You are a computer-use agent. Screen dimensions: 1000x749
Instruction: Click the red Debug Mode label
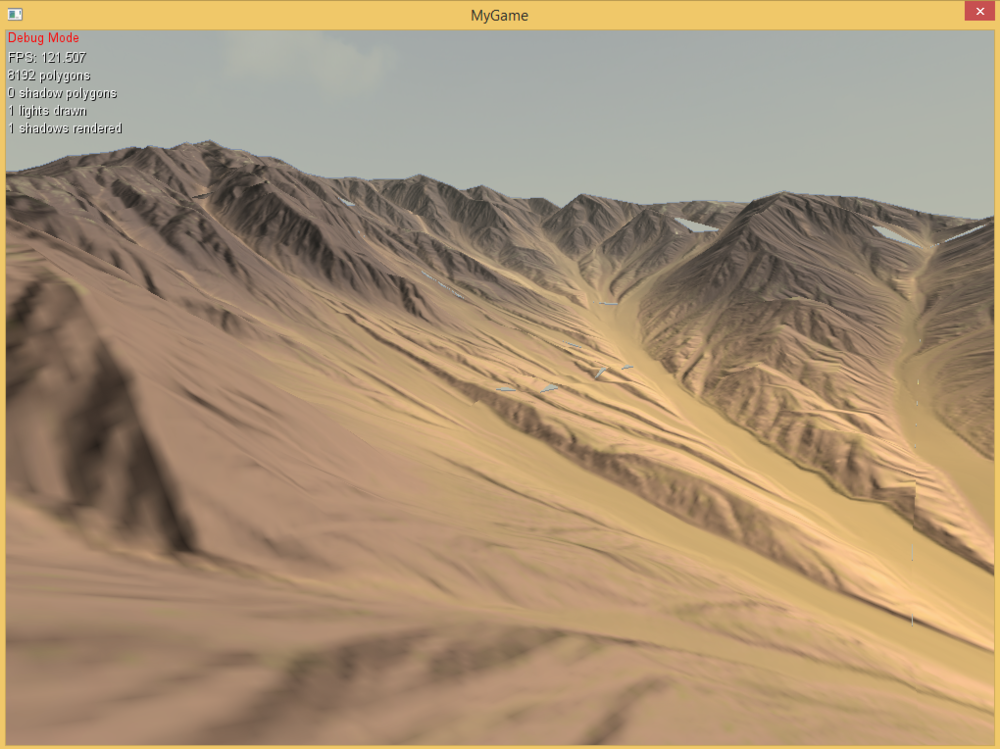pyautogui.click(x=43, y=38)
